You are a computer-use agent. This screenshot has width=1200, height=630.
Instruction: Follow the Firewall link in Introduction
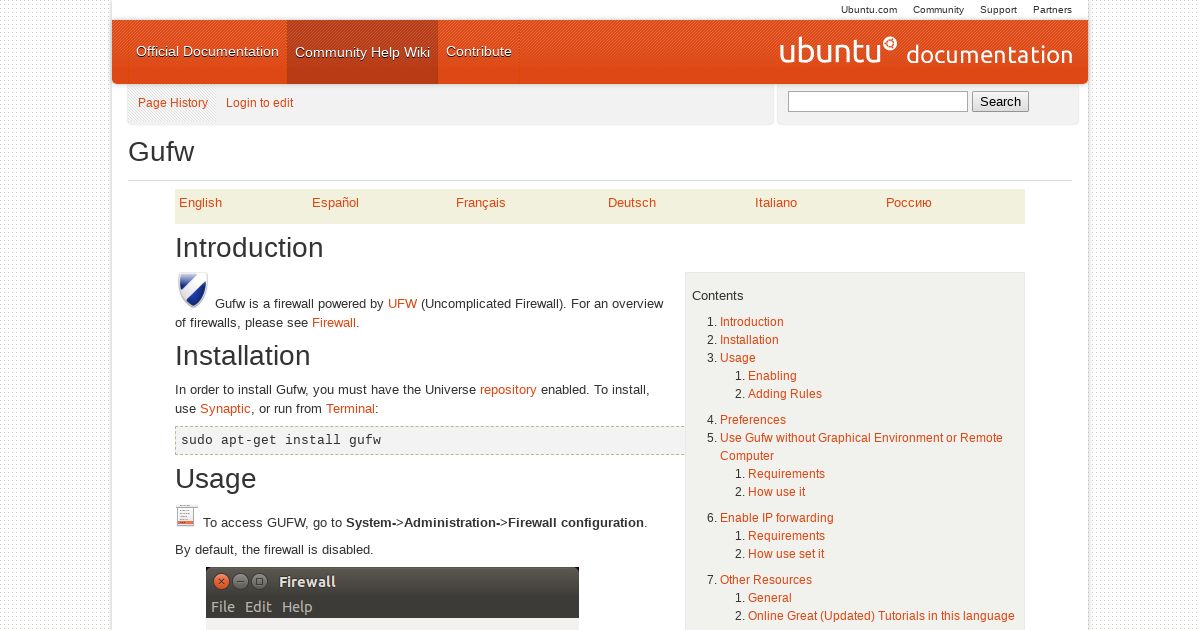pyautogui.click(x=334, y=323)
